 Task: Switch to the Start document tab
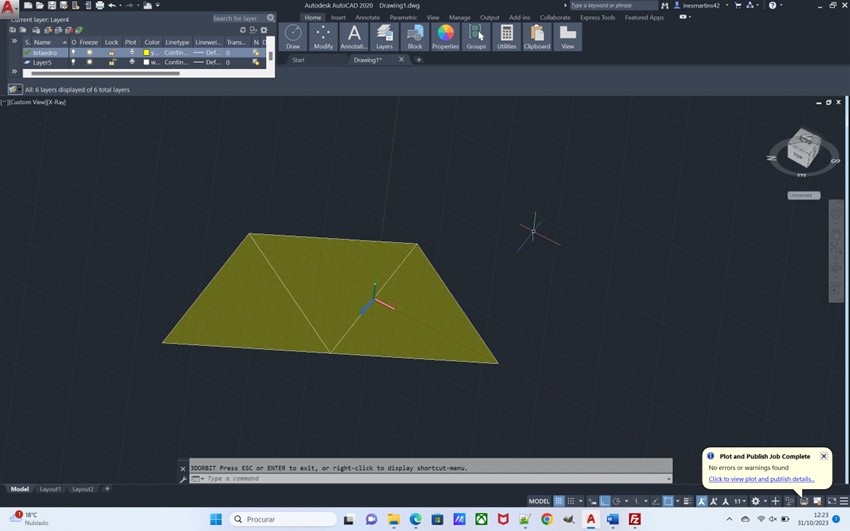point(299,60)
